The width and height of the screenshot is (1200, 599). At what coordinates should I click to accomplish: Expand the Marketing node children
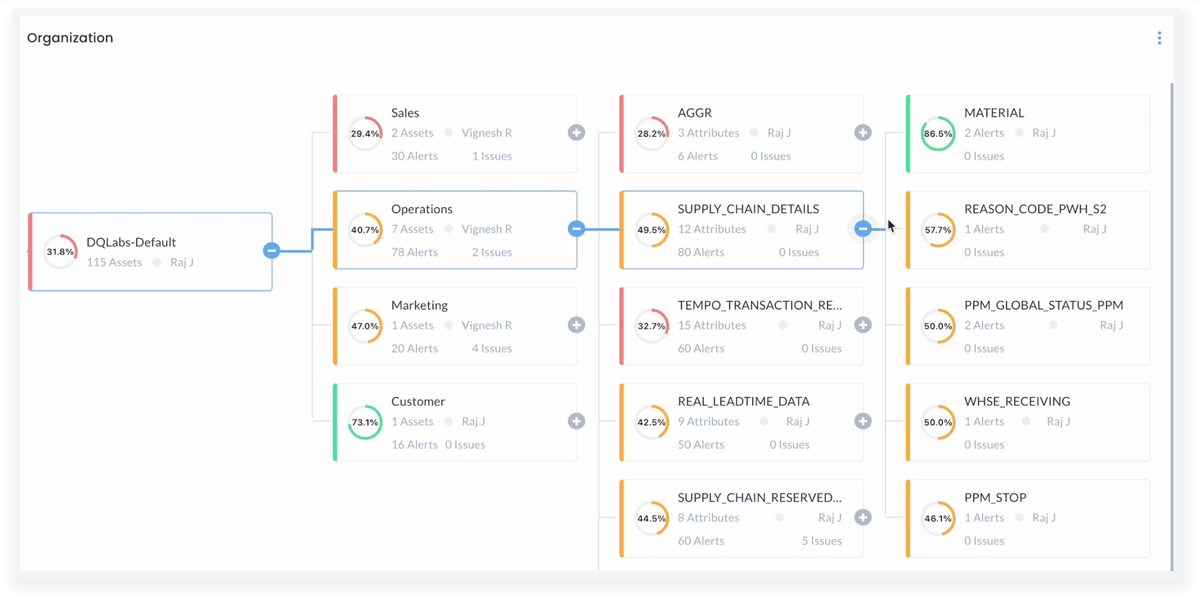pyautogui.click(x=576, y=324)
